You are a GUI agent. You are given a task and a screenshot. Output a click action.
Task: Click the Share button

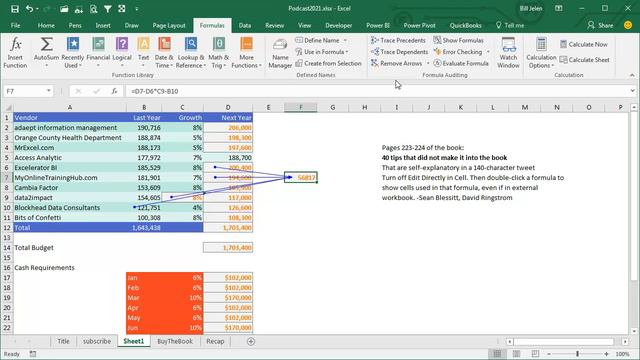click(x=600, y=25)
